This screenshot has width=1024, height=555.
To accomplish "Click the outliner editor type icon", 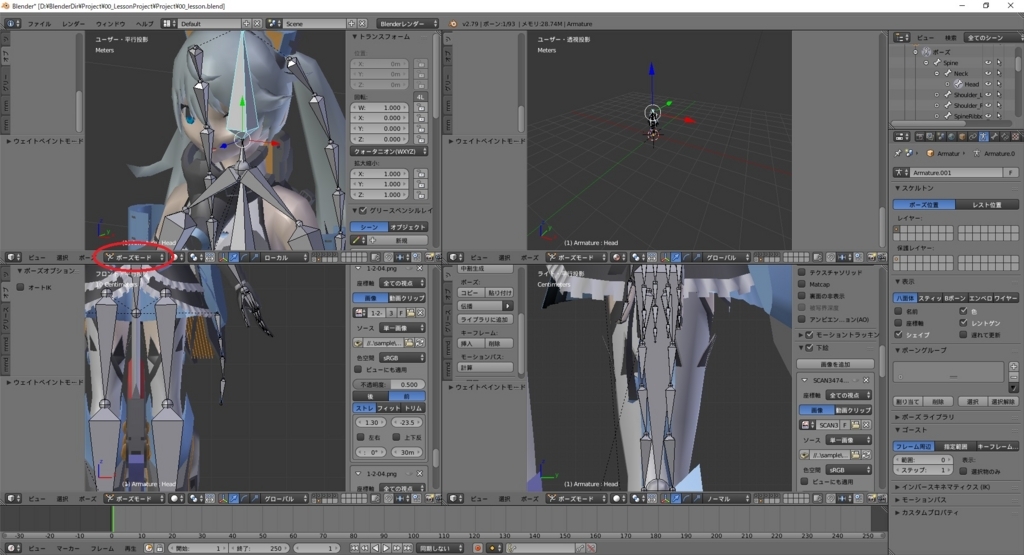I will [x=900, y=37].
